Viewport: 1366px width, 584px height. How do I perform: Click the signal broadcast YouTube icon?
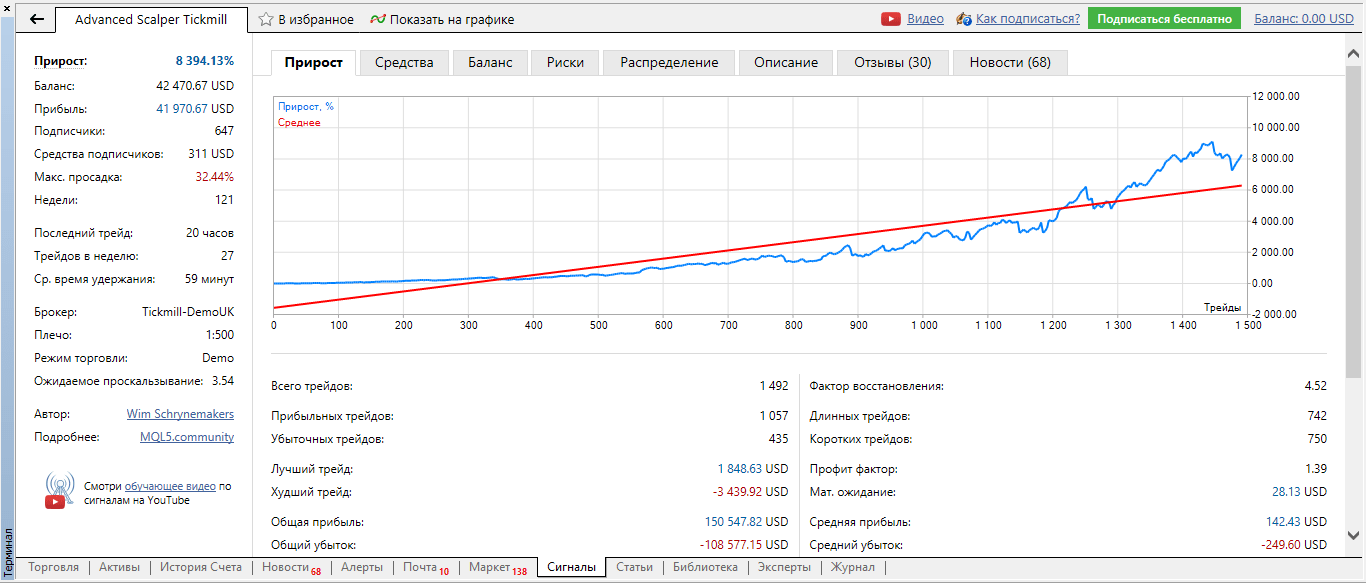(x=60, y=489)
